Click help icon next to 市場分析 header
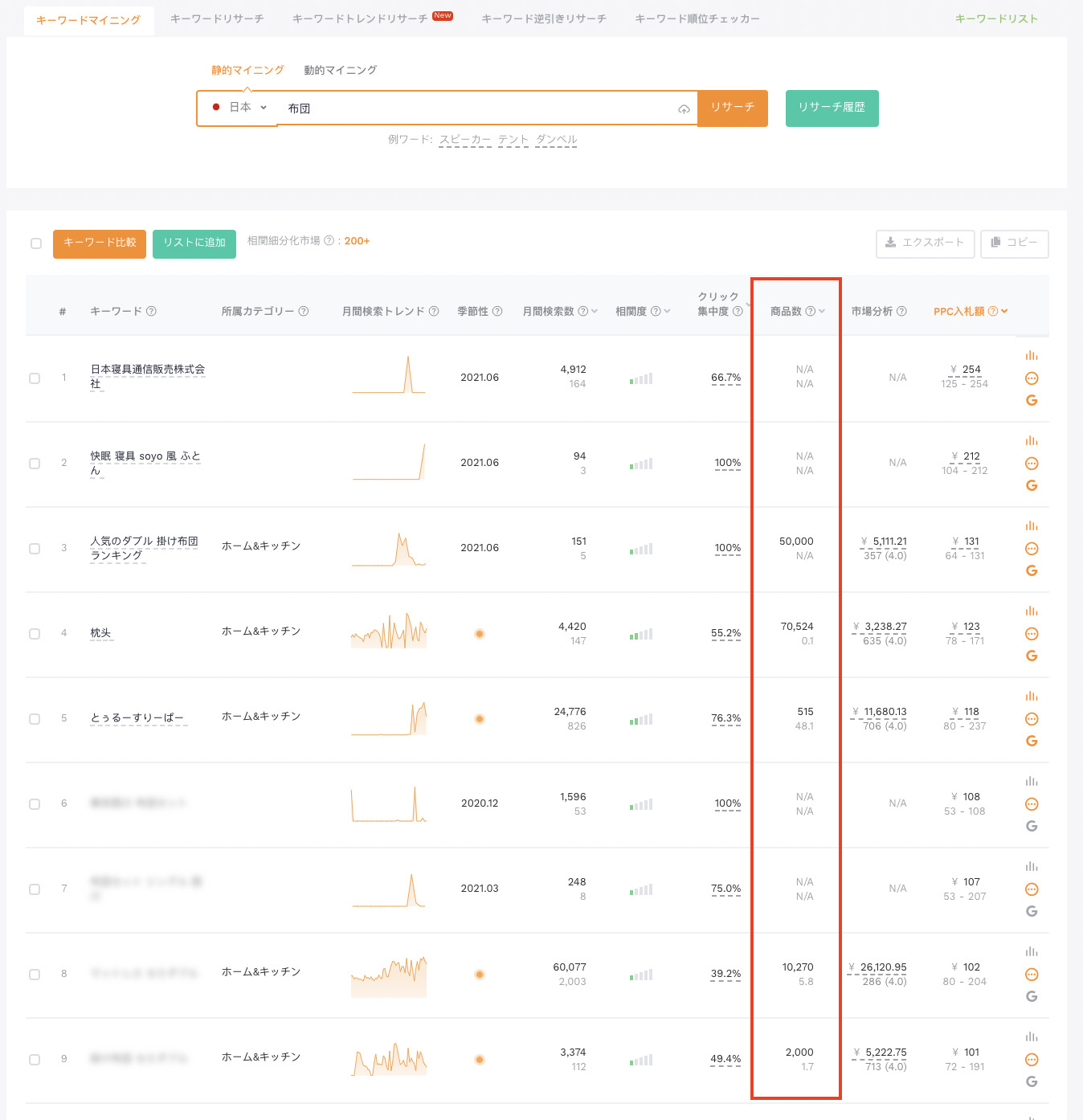Image resolution: width=1083 pixels, height=1120 pixels. 901,311
